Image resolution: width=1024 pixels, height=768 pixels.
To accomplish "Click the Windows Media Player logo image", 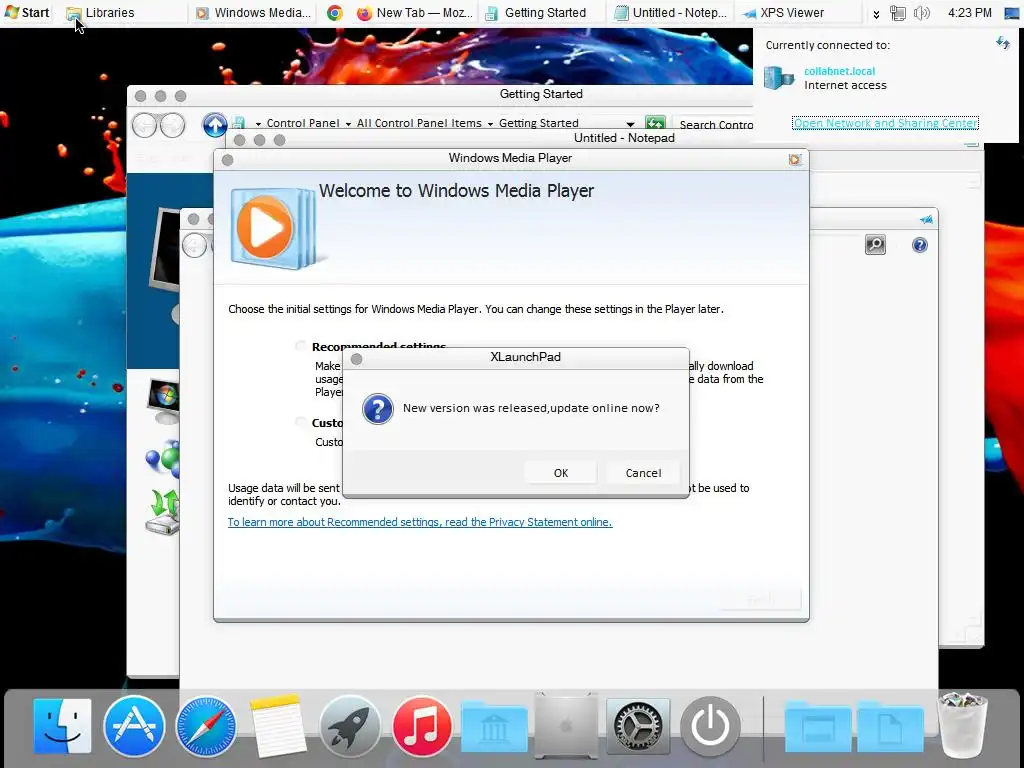I will [273, 228].
